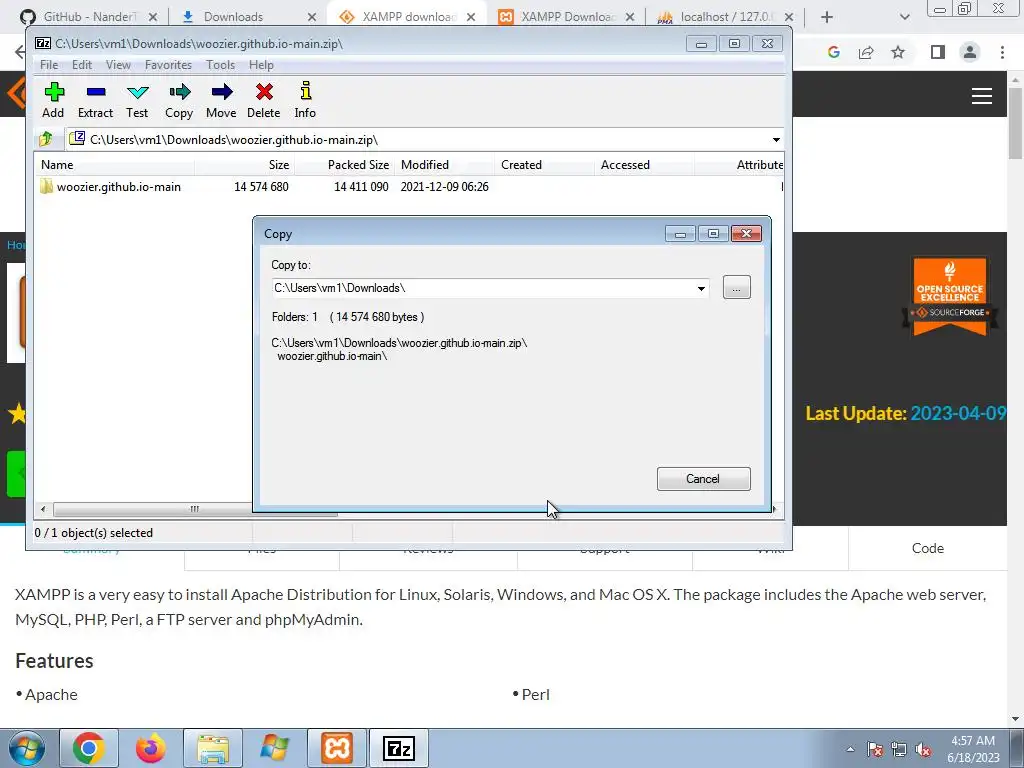Sort file list by Size column

pyautogui.click(x=244, y=165)
